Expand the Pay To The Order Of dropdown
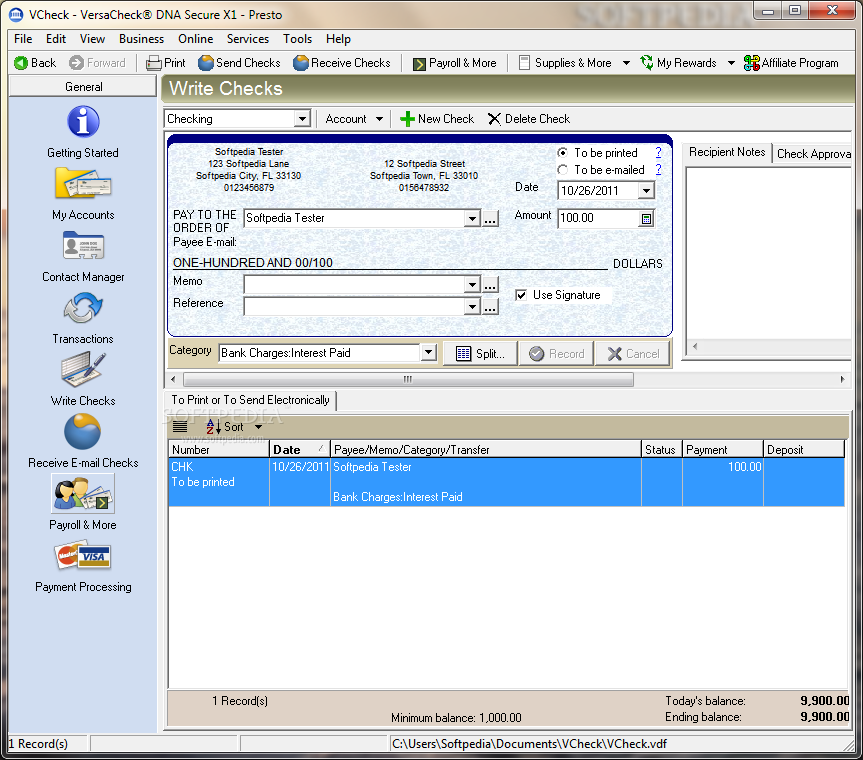This screenshot has height=760, width=863. (472, 218)
